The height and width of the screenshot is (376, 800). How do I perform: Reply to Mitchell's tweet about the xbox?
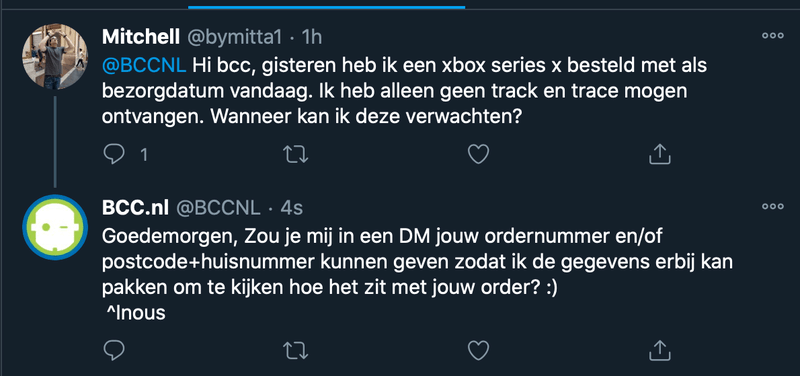(114, 154)
